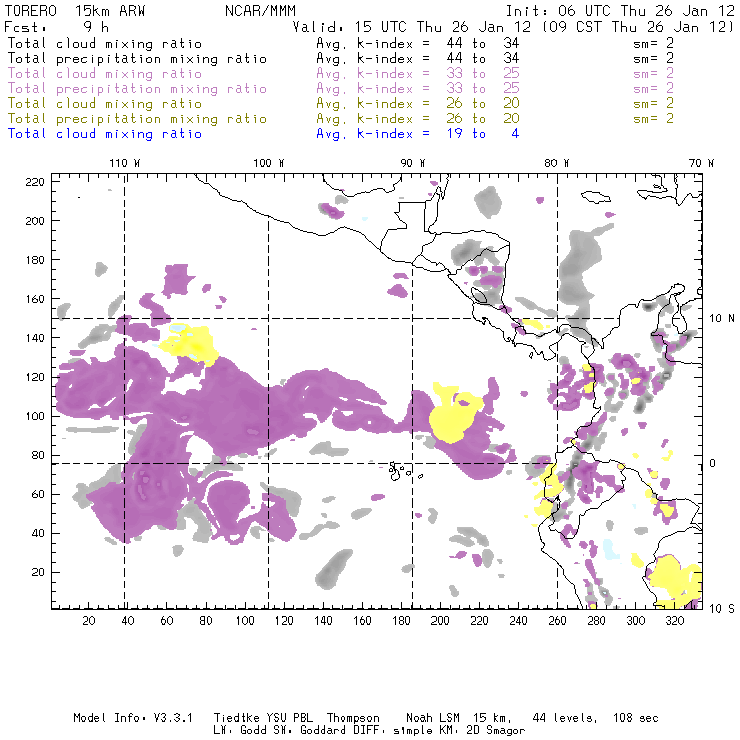
Task: Select the "NCAR/MMM" header label
Action: click(261, 11)
